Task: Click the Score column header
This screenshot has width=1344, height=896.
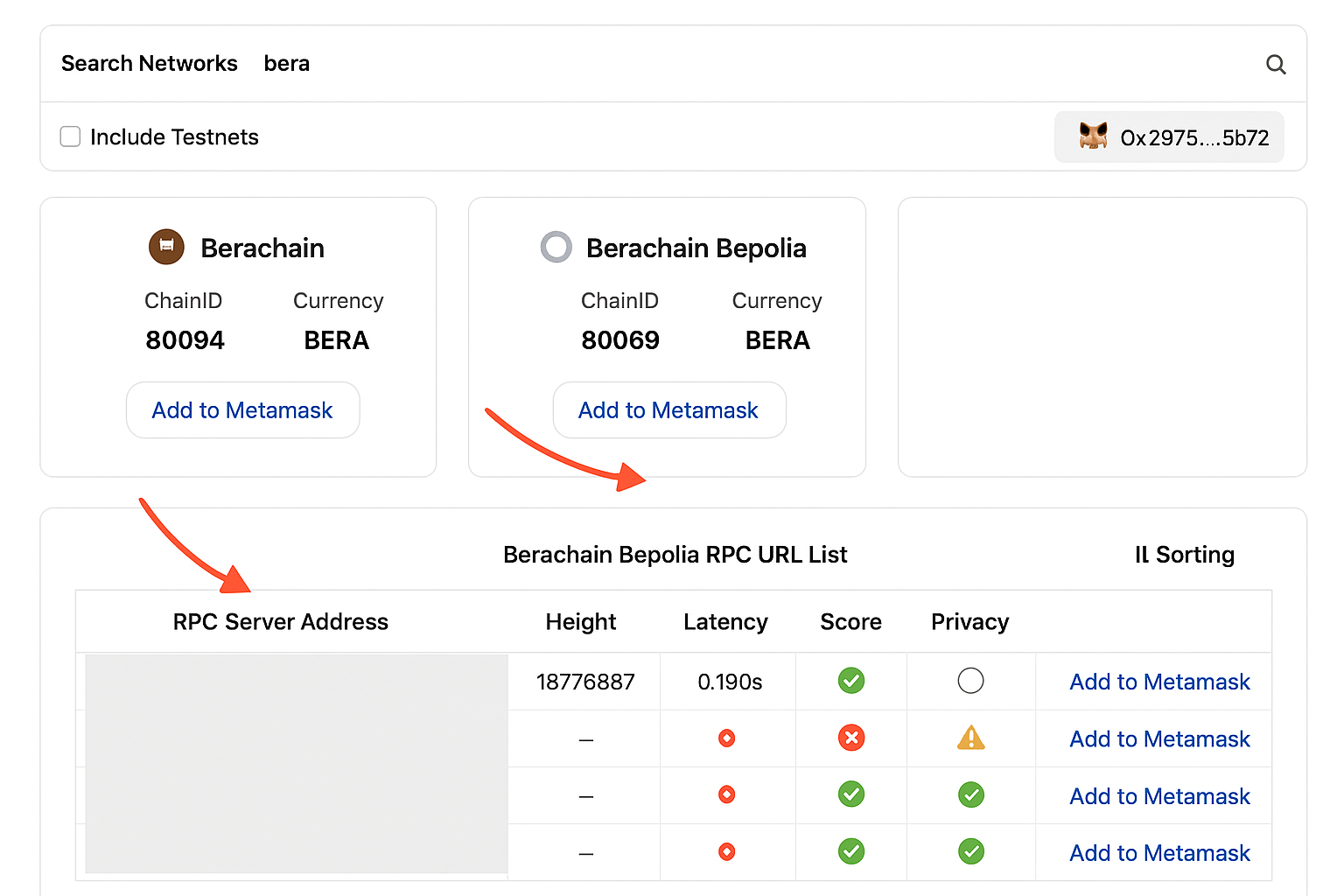Action: [x=850, y=621]
